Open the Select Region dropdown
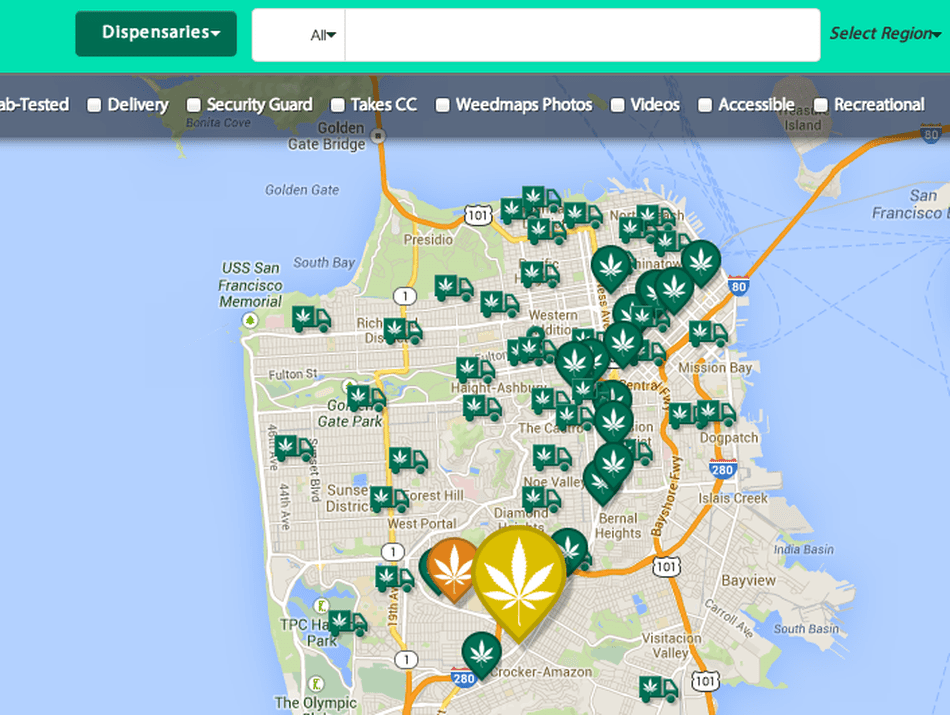This screenshot has width=950, height=715. click(885, 33)
